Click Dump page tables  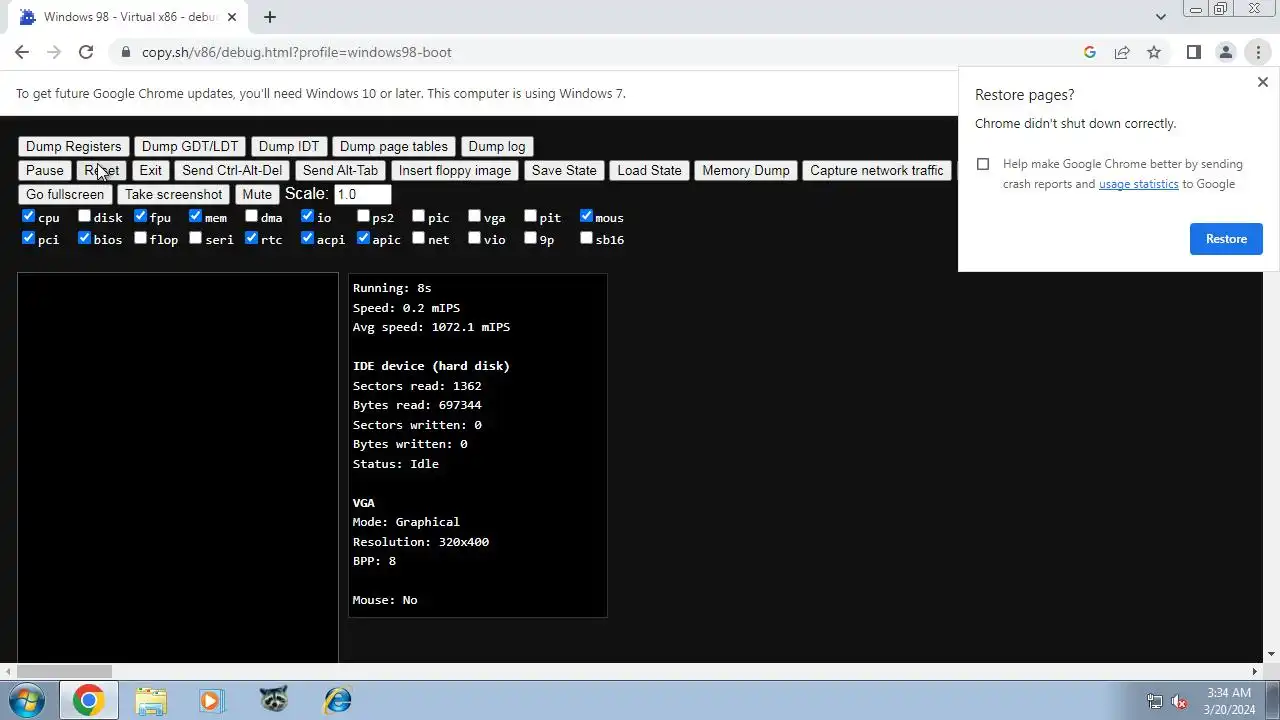[394, 146]
